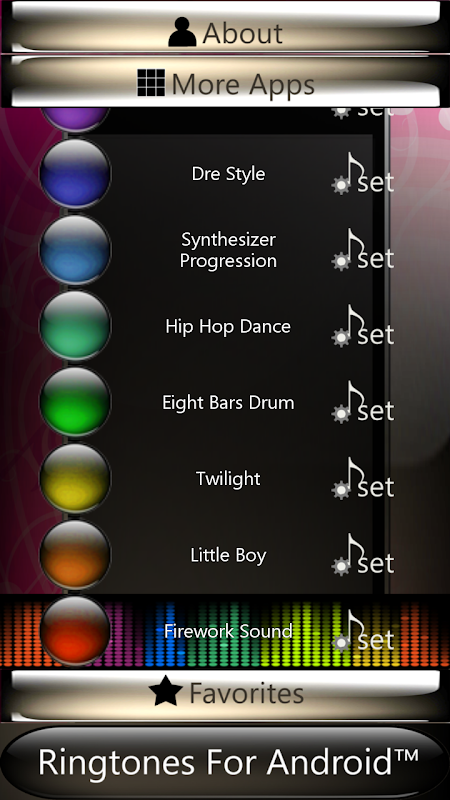
Task: Open the More Apps button
Action: (x=225, y=82)
